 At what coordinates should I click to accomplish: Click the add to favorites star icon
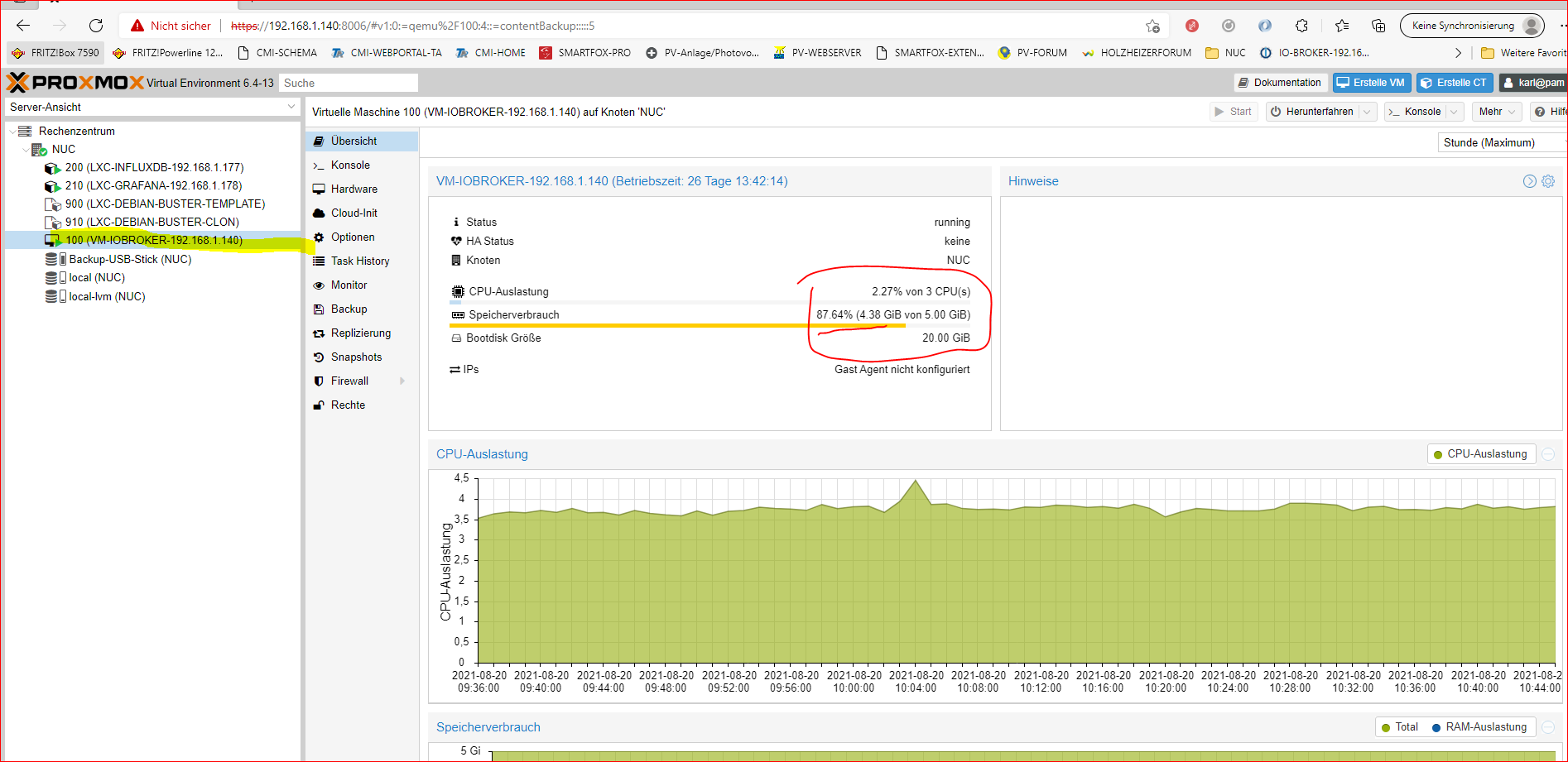[x=1152, y=26]
